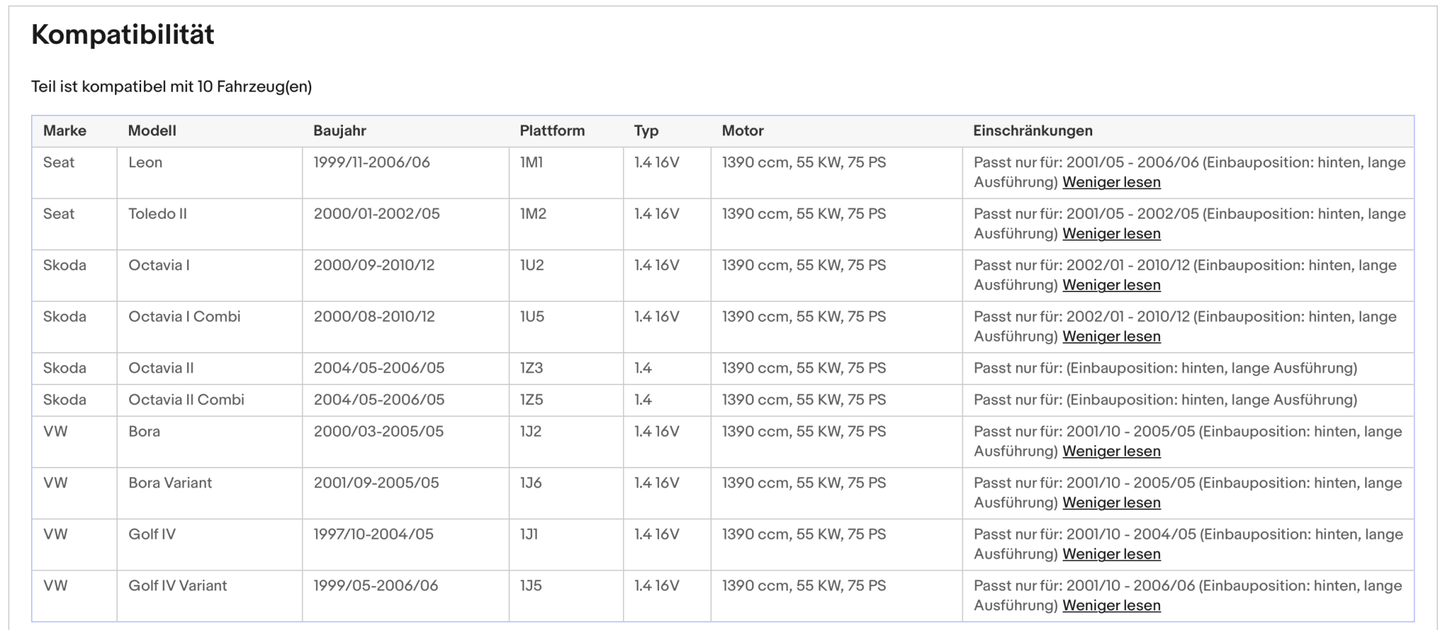Select the 'Typ' column header
This screenshot has height=630, width=1445.
[646, 131]
